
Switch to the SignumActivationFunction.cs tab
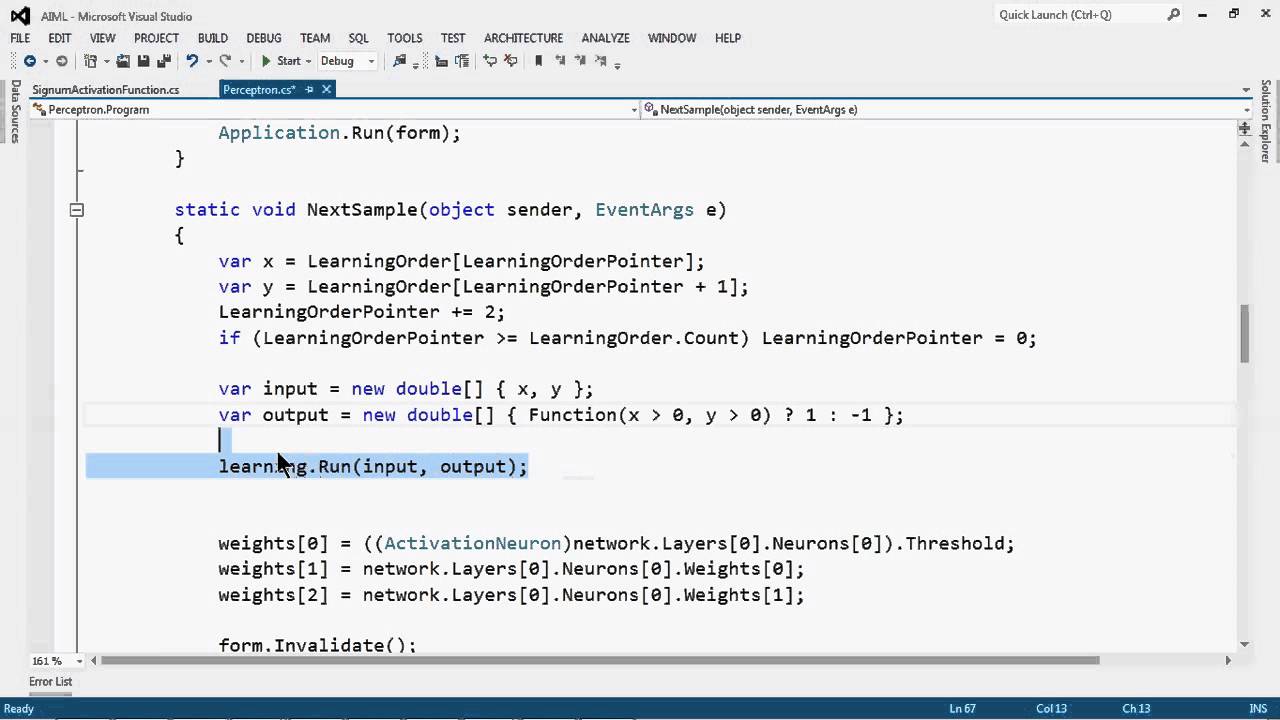[105, 89]
